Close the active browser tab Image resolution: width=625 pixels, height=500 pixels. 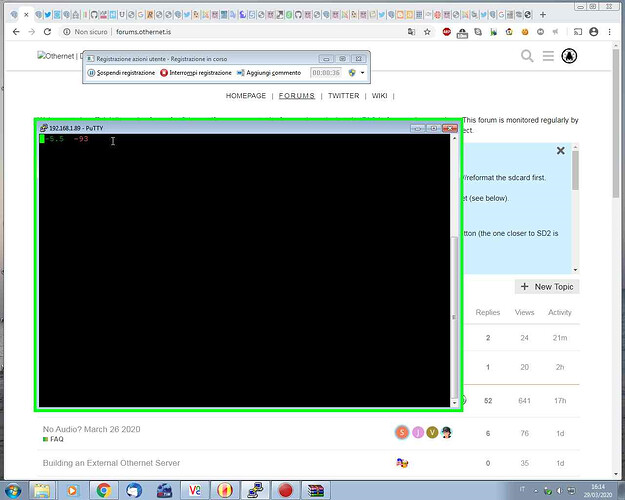tap(26, 15)
